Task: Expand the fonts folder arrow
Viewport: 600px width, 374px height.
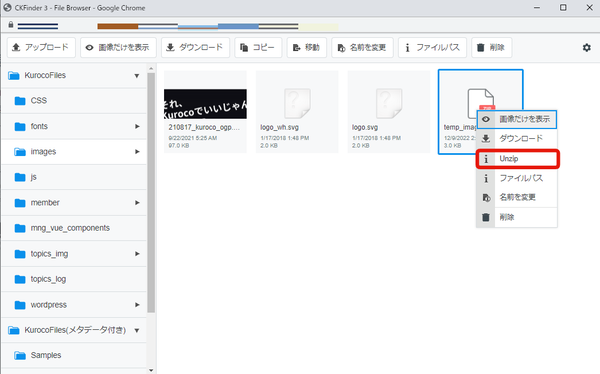Action: click(x=137, y=126)
